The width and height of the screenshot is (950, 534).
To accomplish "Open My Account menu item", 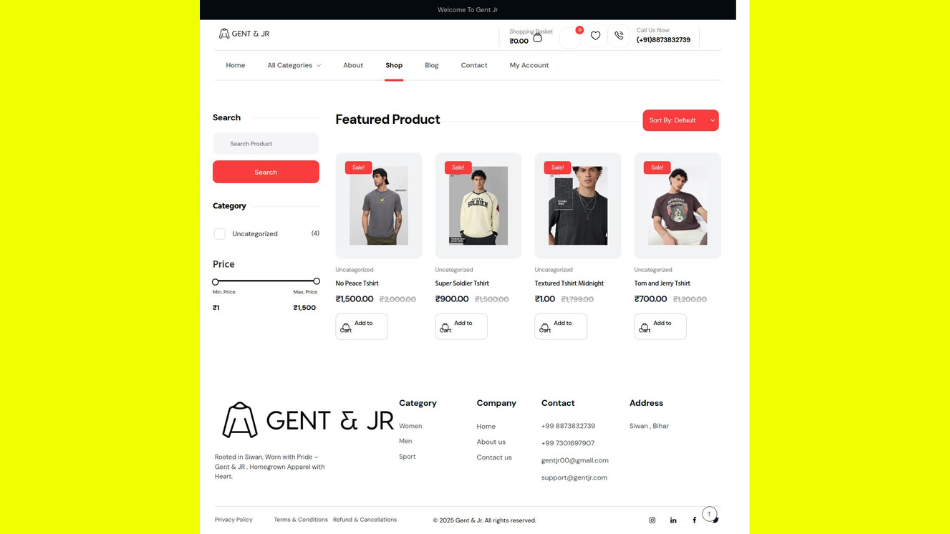I will point(529,65).
